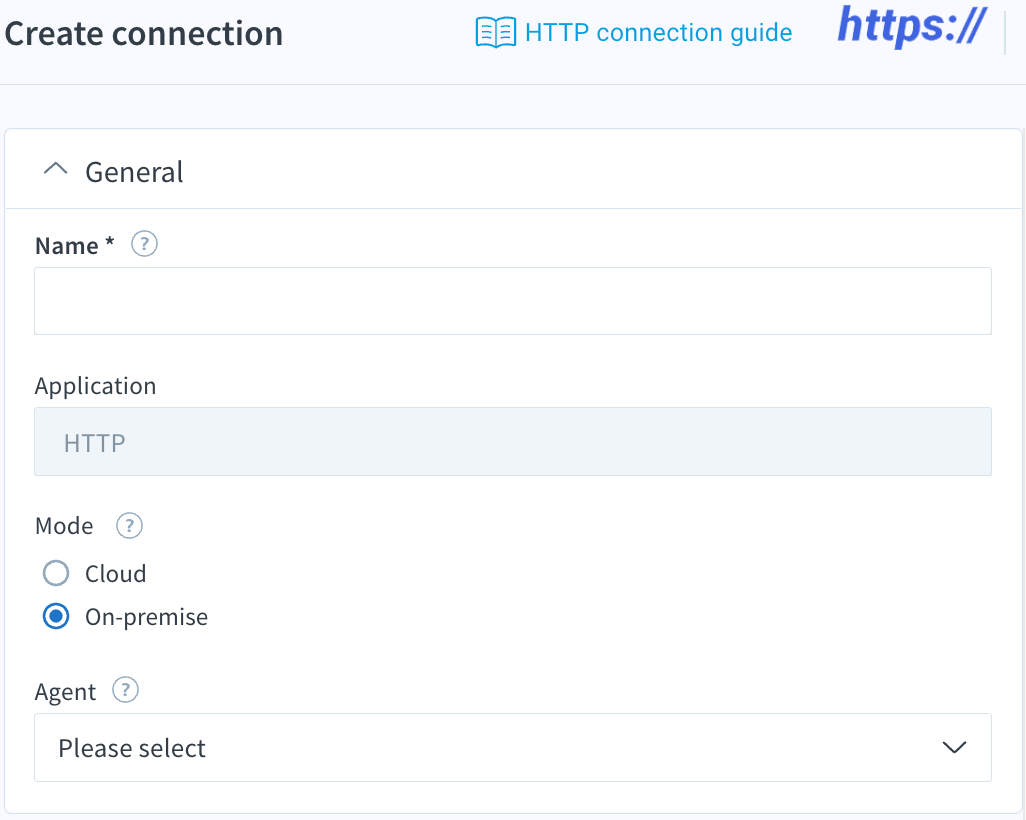Click the open book guide icon
Screen dimensions: 1026x820
click(495, 33)
